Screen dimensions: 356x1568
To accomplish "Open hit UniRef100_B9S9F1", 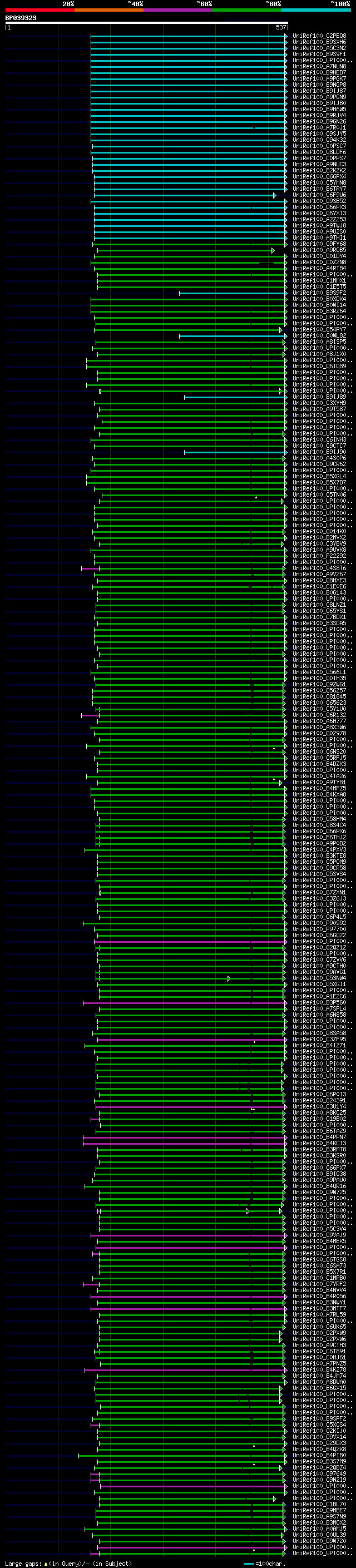I will click(x=319, y=54).
